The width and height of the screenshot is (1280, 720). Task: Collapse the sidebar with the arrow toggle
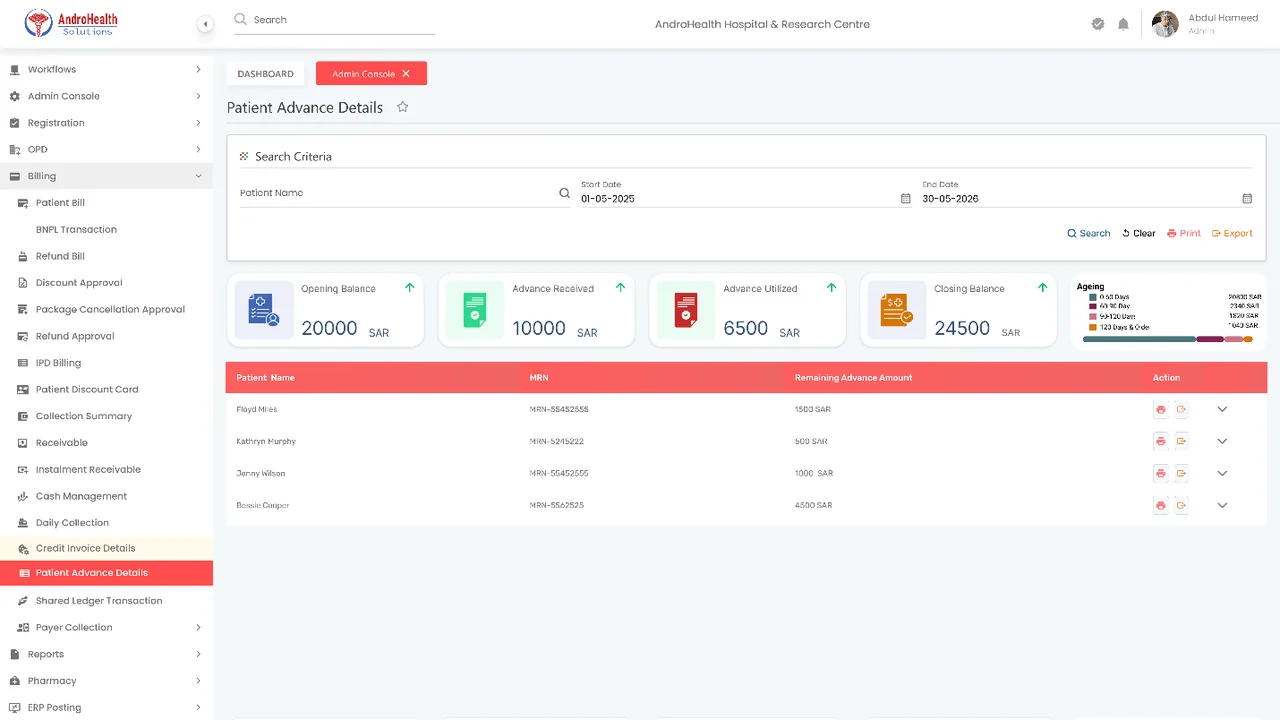click(205, 24)
